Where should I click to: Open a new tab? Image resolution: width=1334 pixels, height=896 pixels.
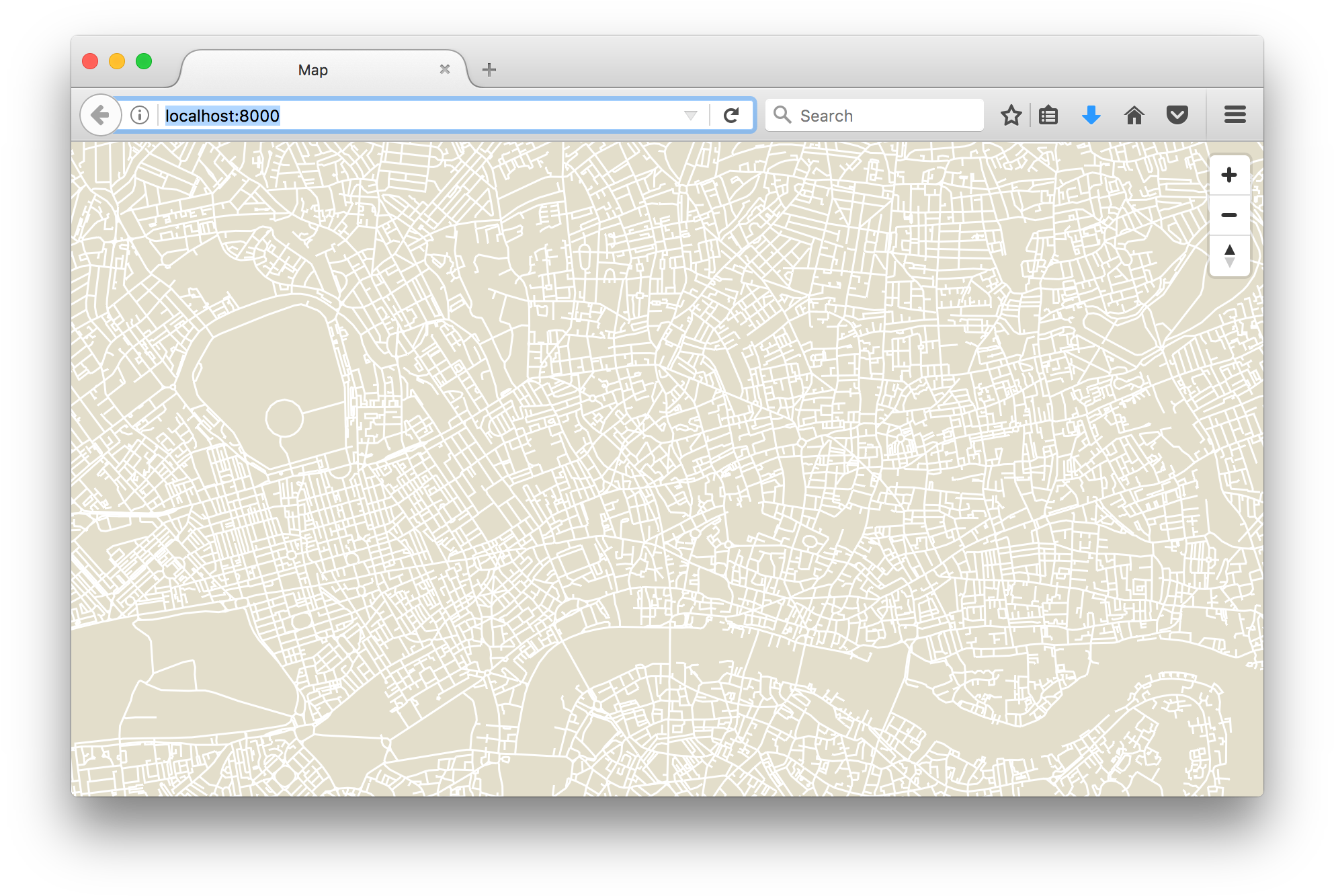coord(489,69)
